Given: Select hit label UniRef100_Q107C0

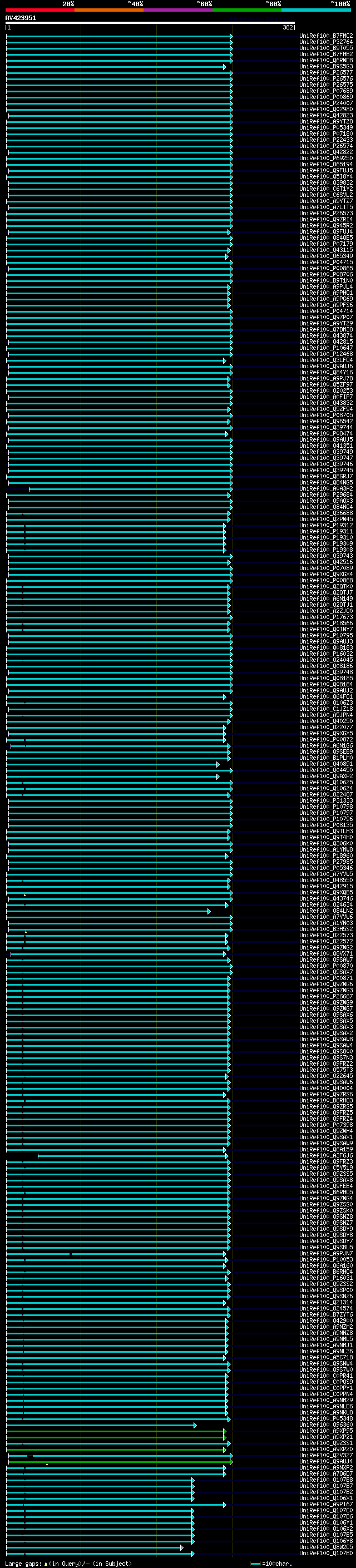Looking at the screenshot, I should (x=326, y=1510).
